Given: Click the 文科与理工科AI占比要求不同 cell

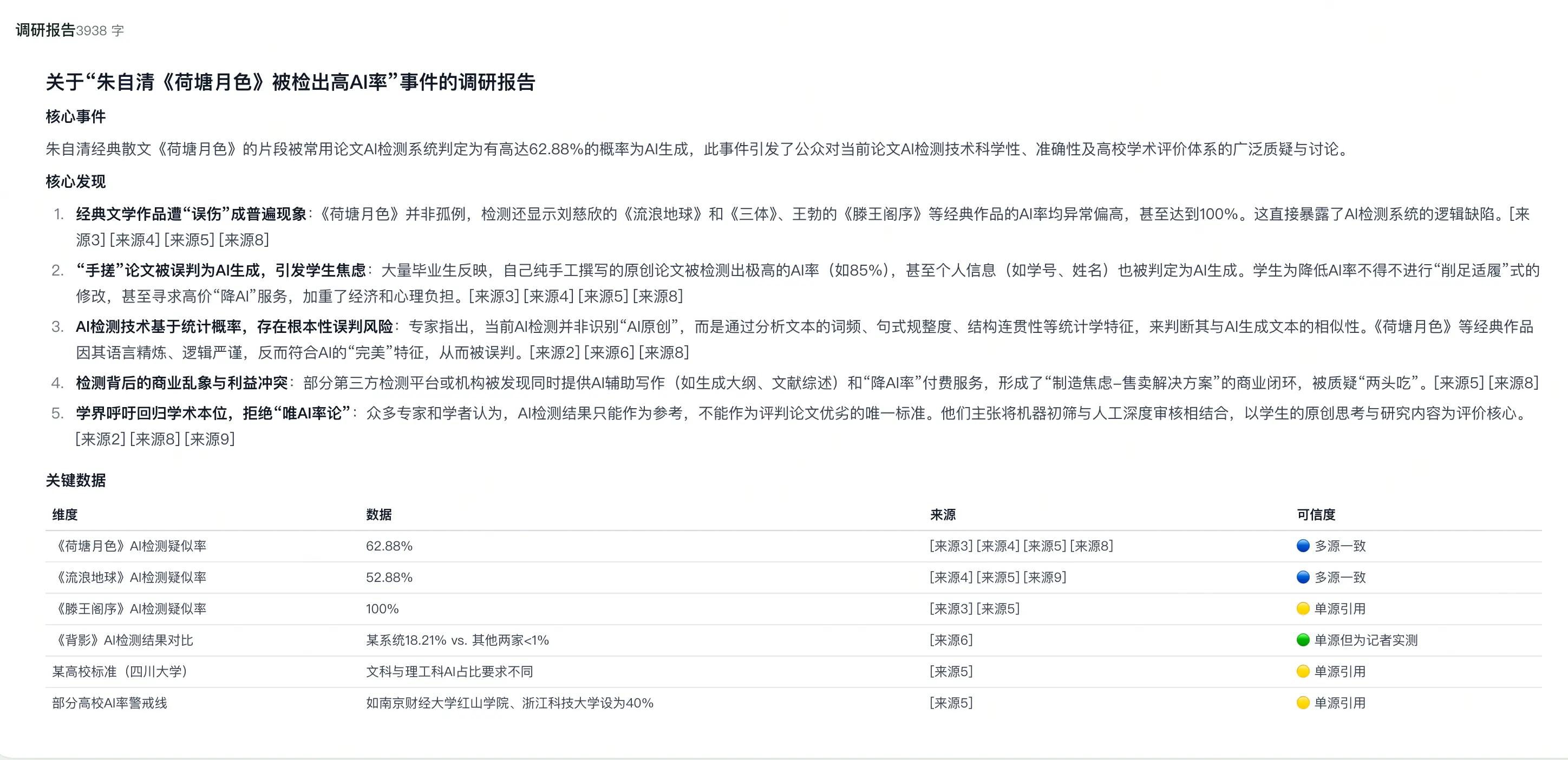Looking at the screenshot, I should pyautogui.click(x=449, y=671).
